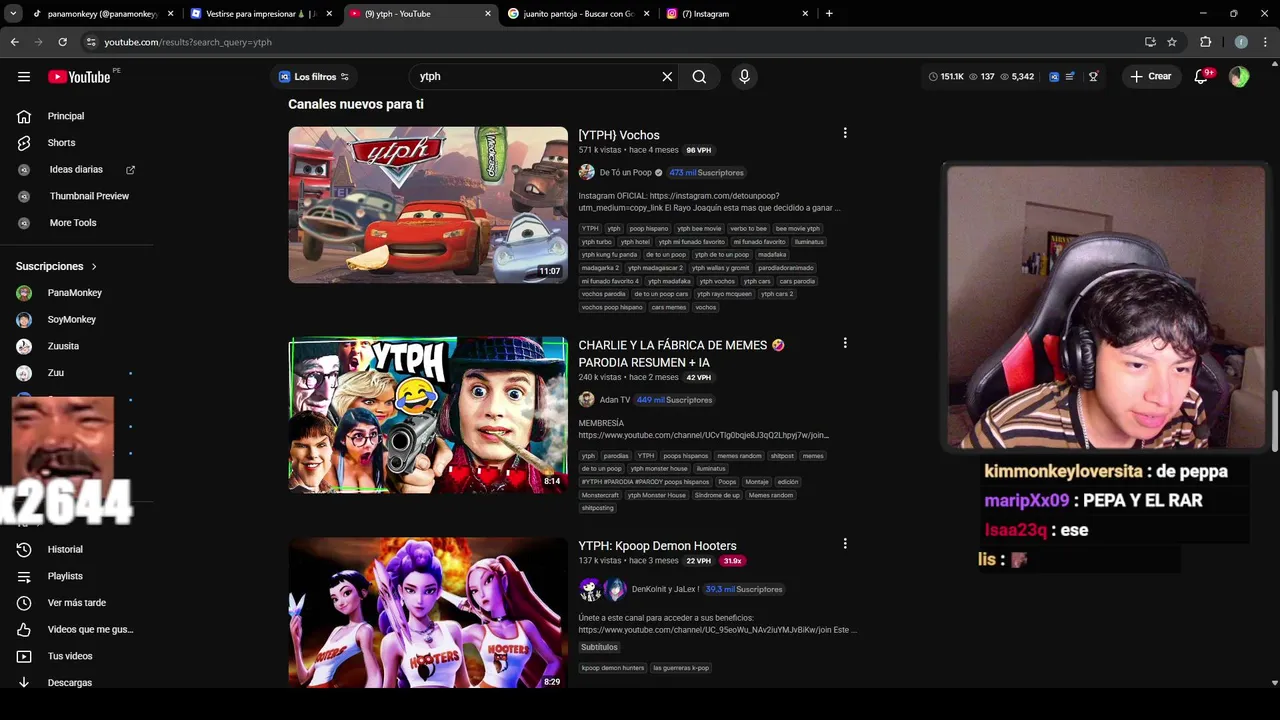Open the tab search dropdown arrow
Viewport: 1280px width, 720px height.
pos(13,14)
